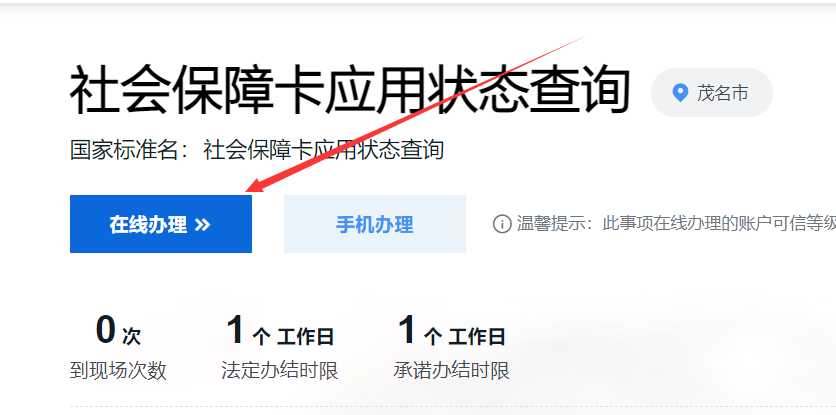This screenshot has height=415, width=836.
Task: Click the 1 个工作日 value above 法定办结时限
Action: pyautogui.click(x=280, y=331)
